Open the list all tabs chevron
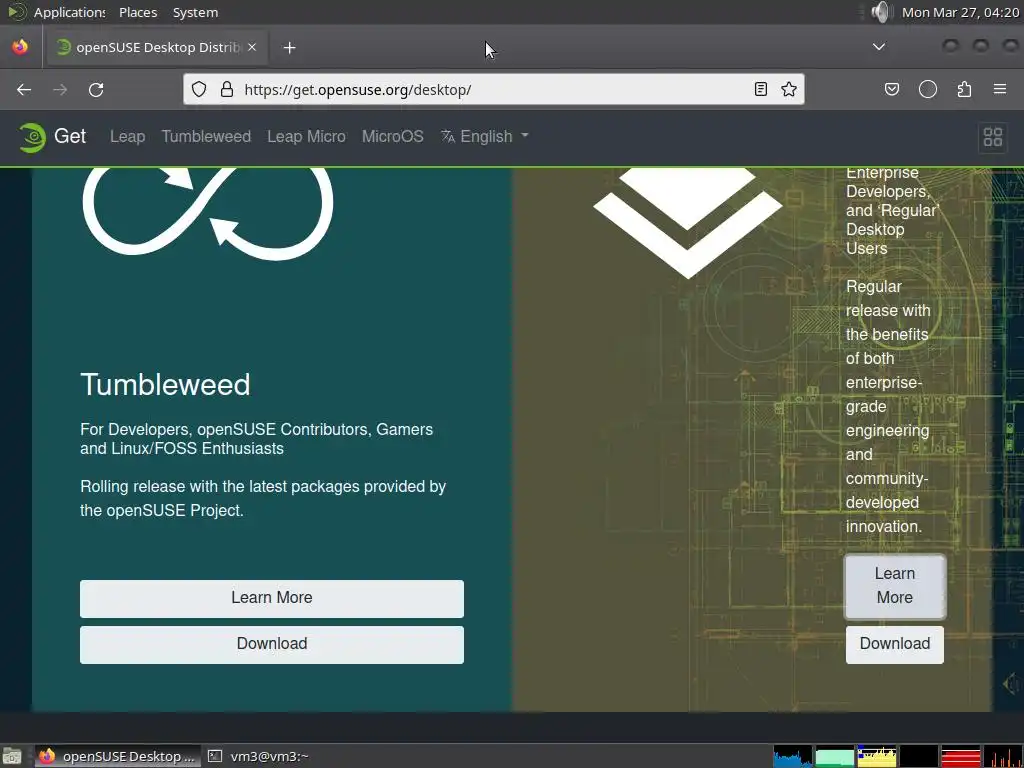Viewport: 1024px width, 768px height. click(x=879, y=47)
